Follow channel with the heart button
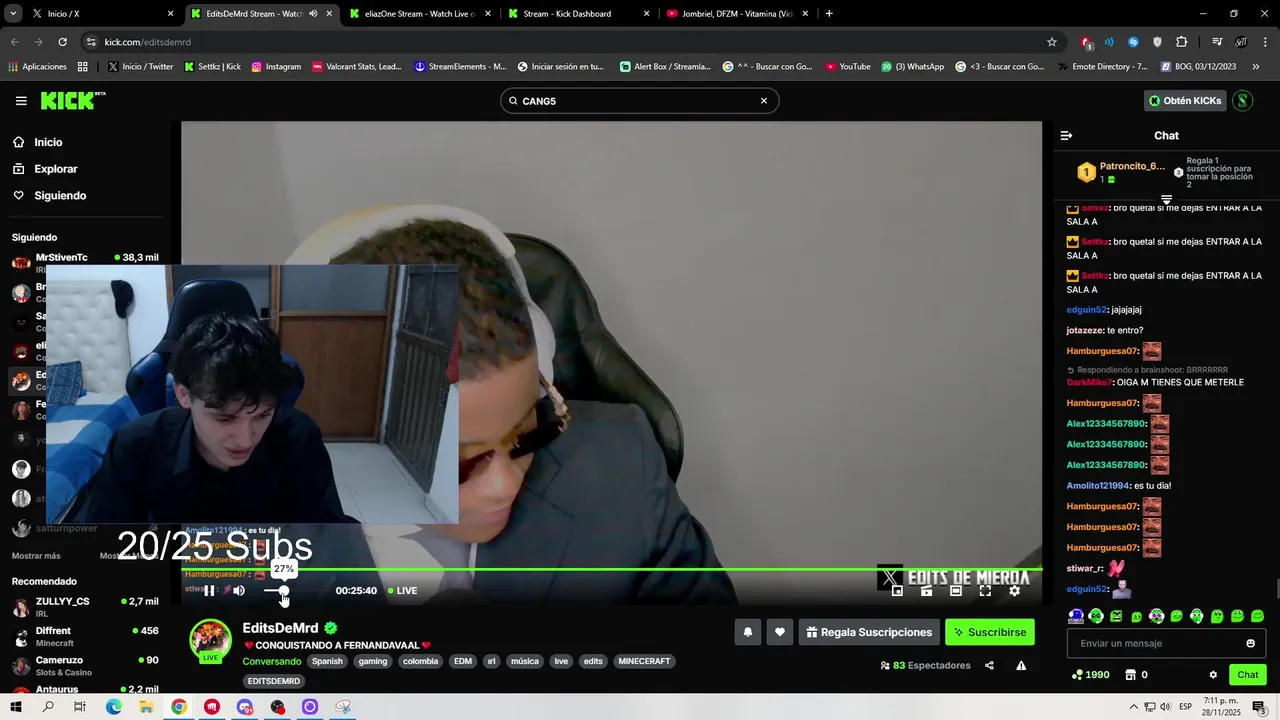This screenshot has width=1280, height=720. (x=780, y=632)
